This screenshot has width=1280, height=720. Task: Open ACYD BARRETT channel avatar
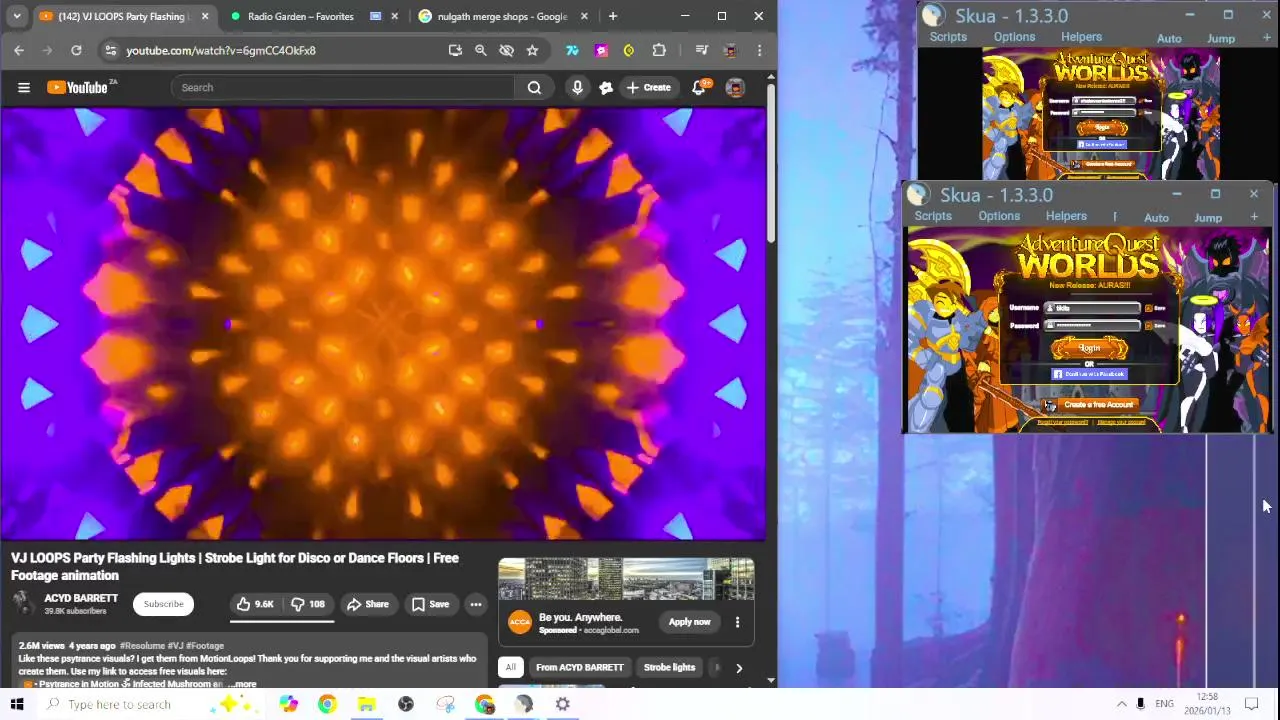pyautogui.click(x=22, y=604)
